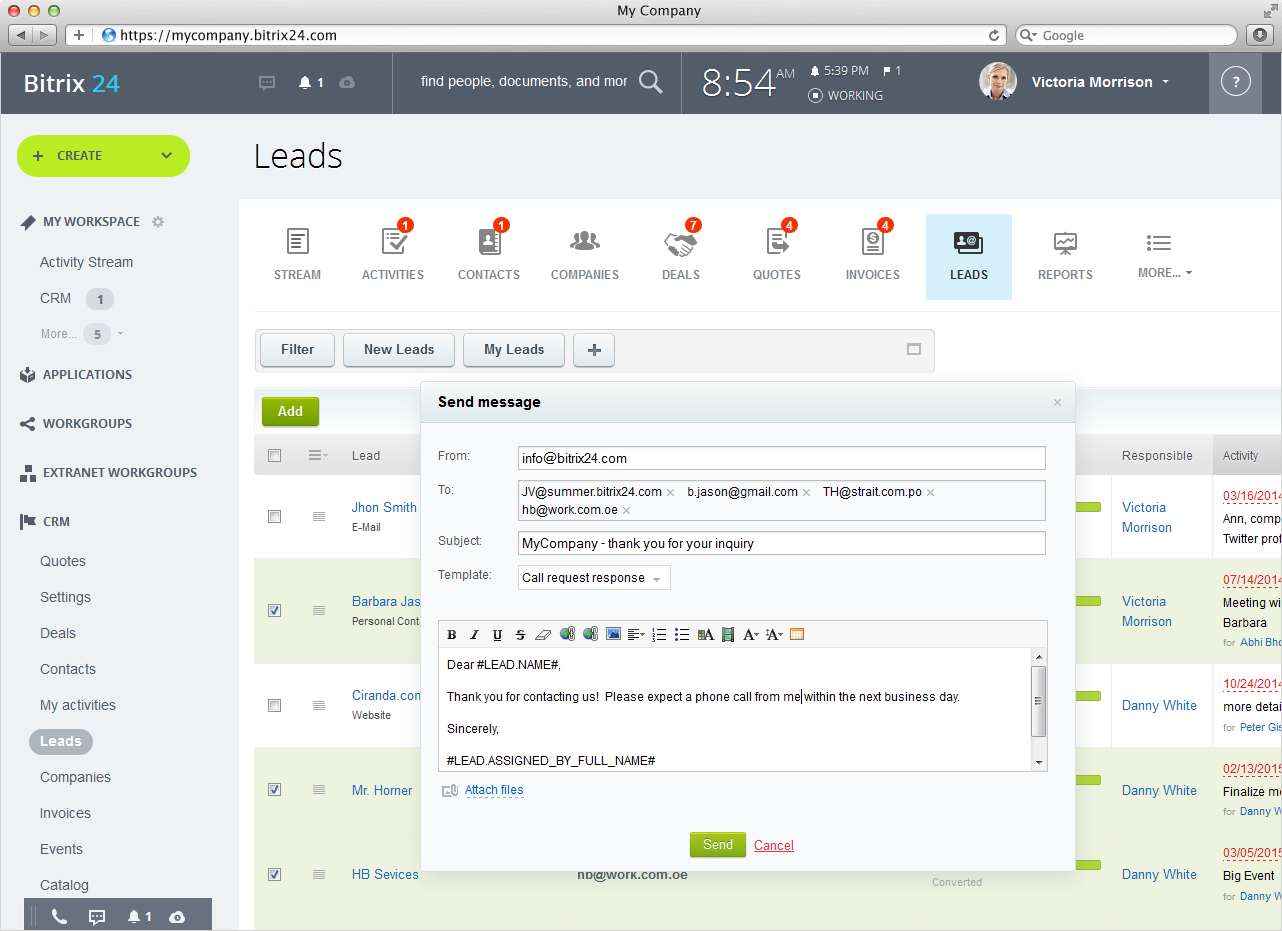Uncheck the Barbara Jason lead checkbox

(275, 610)
